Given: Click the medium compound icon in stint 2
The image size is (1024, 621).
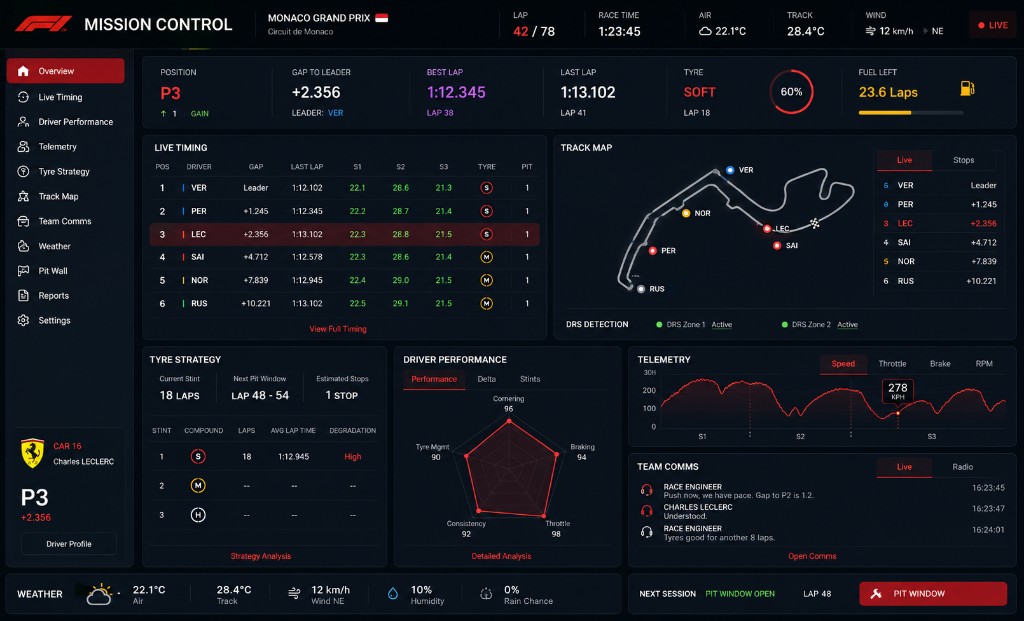Looking at the screenshot, I should 198,485.
